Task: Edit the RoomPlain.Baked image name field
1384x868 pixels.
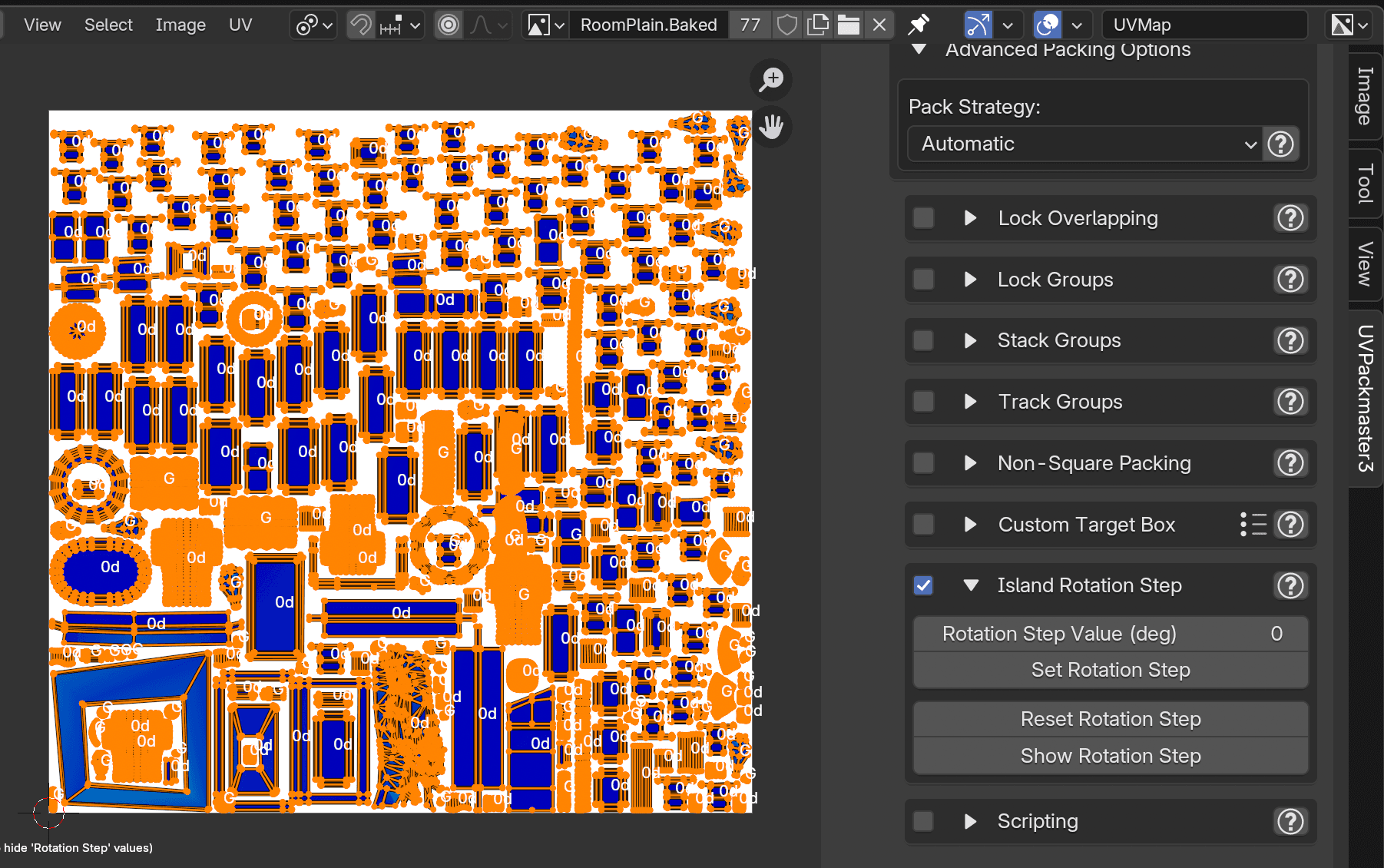Action: click(648, 25)
